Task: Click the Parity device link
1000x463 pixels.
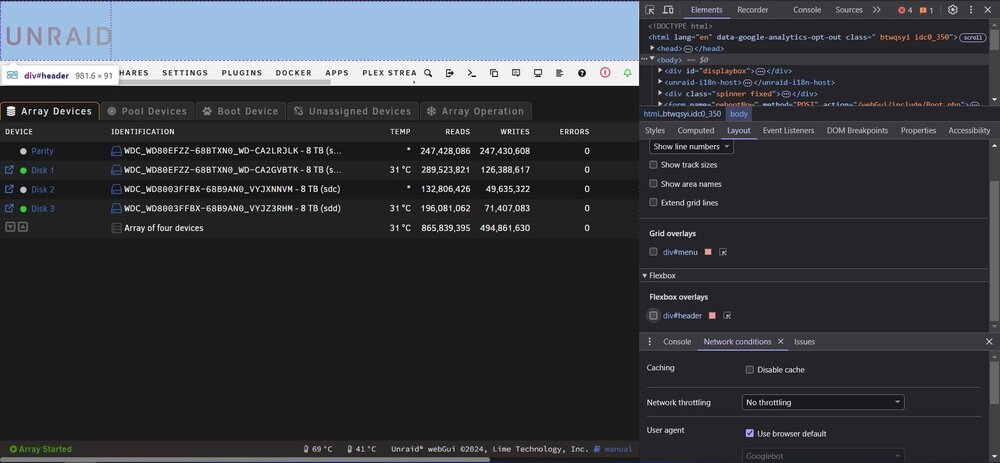Action: pos(43,151)
